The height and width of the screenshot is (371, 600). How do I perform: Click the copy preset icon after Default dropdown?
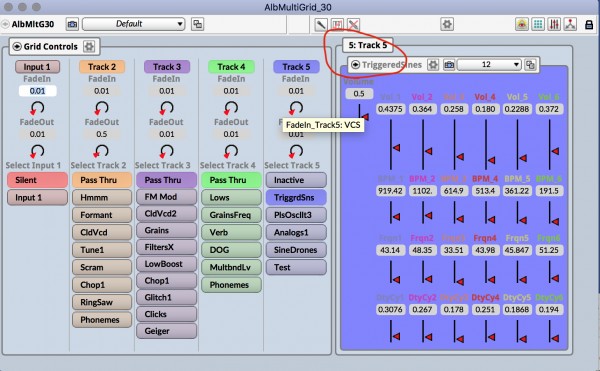197,24
